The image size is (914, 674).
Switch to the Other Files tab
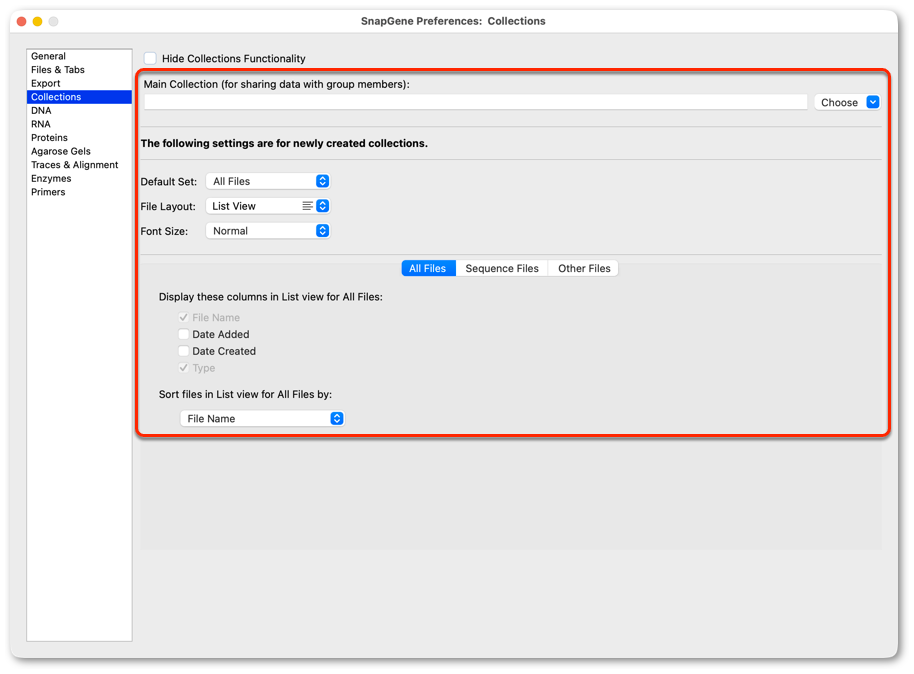point(584,268)
